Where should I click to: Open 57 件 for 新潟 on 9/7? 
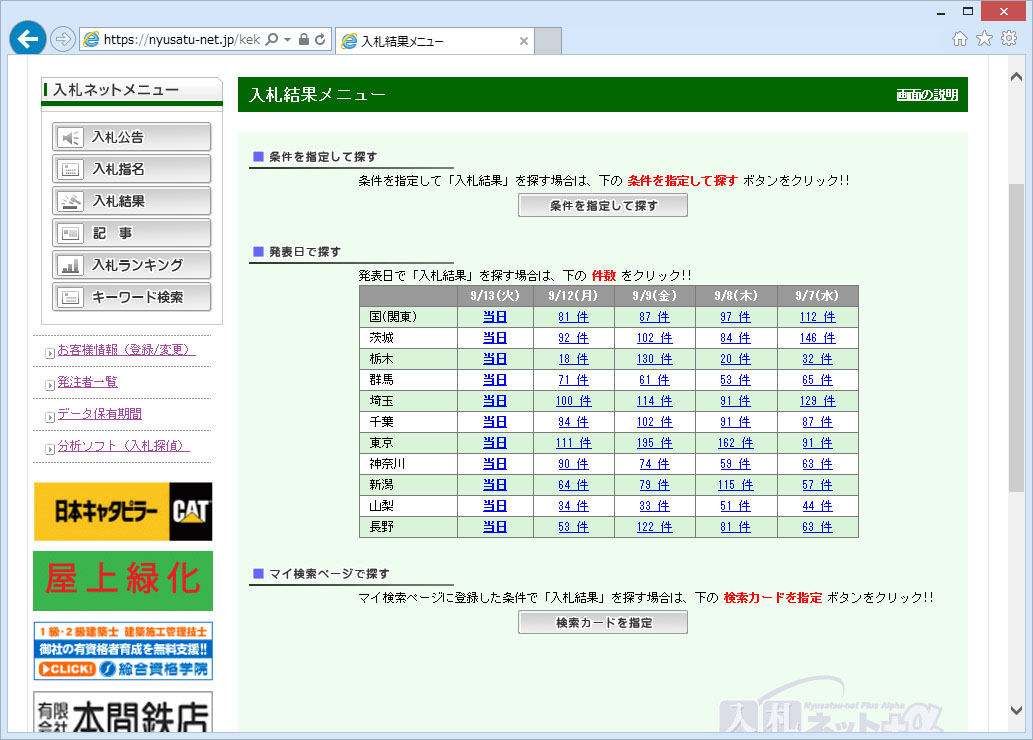pos(818,485)
